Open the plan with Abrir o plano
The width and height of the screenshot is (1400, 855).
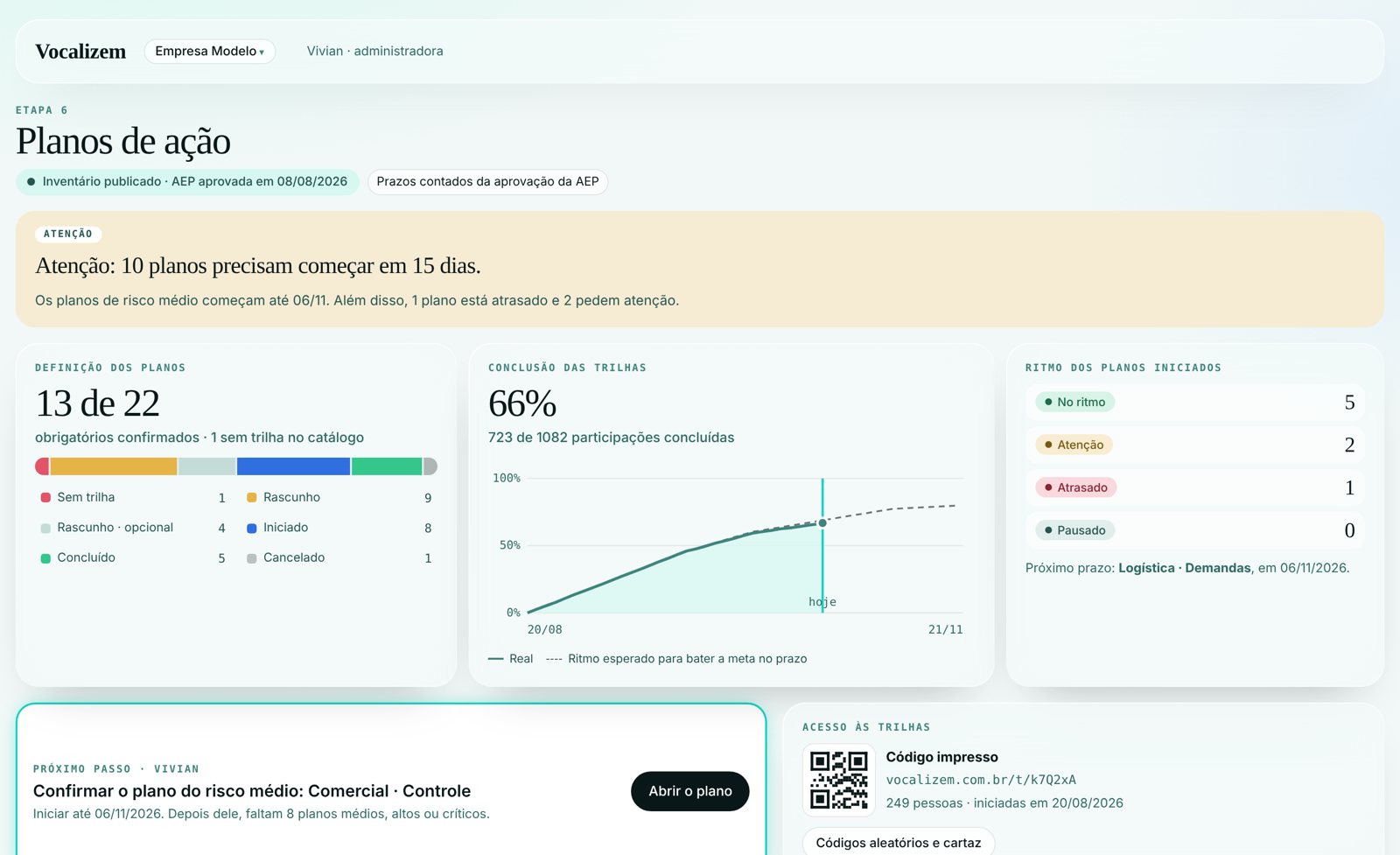pyautogui.click(x=689, y=791)
